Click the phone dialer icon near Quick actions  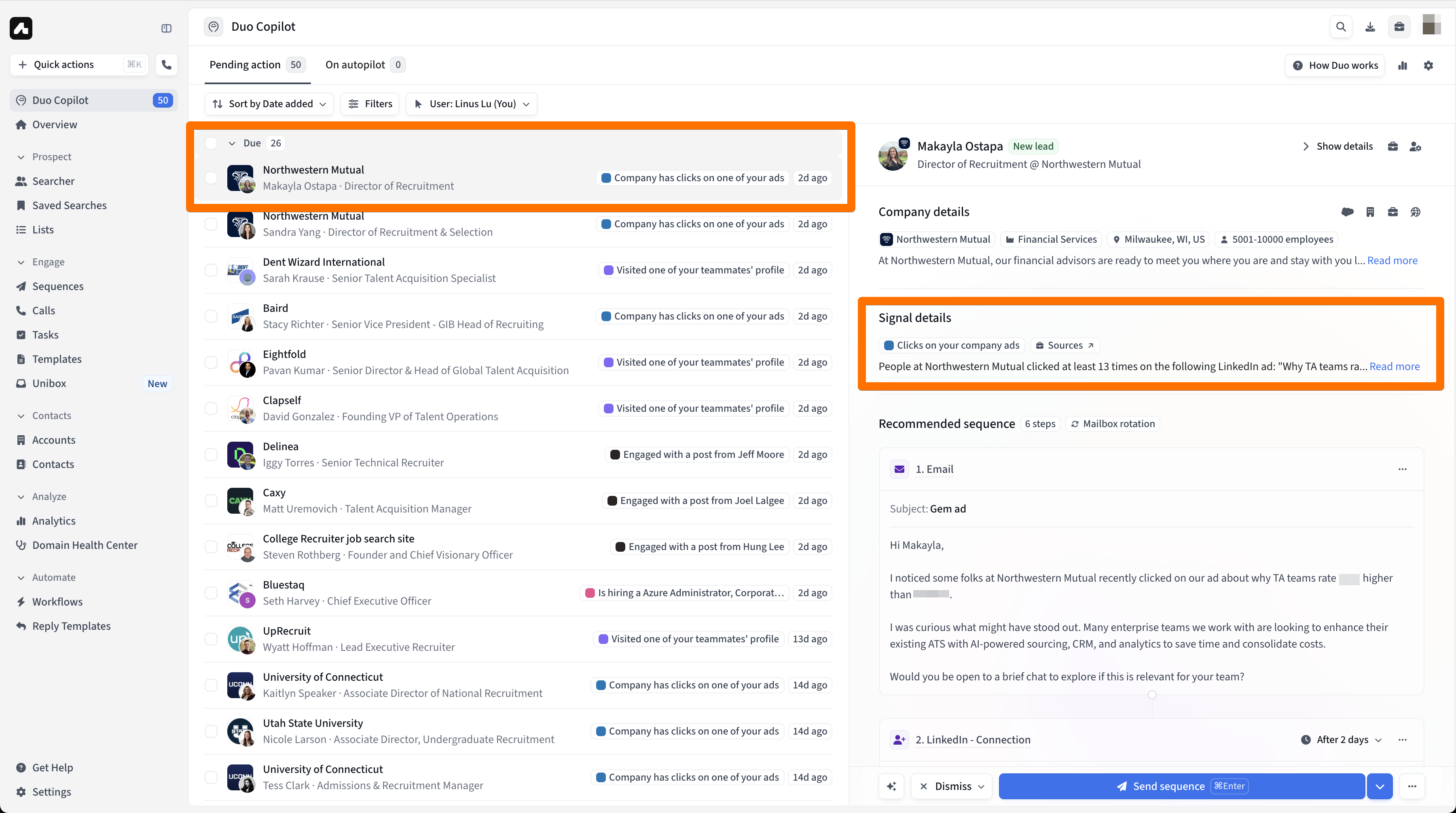pyautogui.click(x=166, y=64)
